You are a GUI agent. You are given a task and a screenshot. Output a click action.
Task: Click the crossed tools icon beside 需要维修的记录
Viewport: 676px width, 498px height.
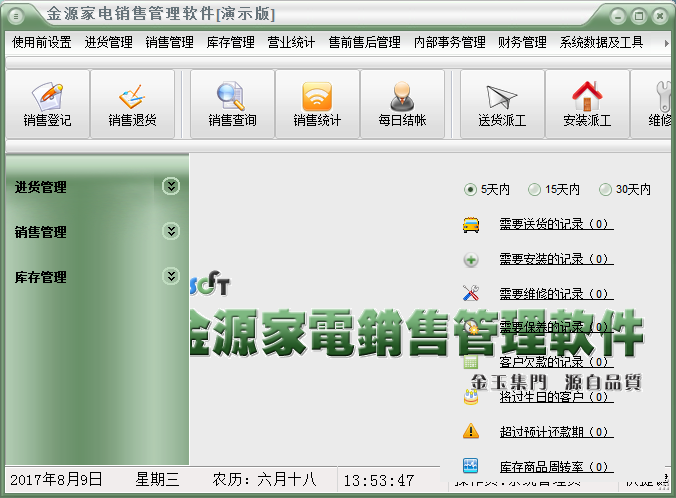click(471, 293)
